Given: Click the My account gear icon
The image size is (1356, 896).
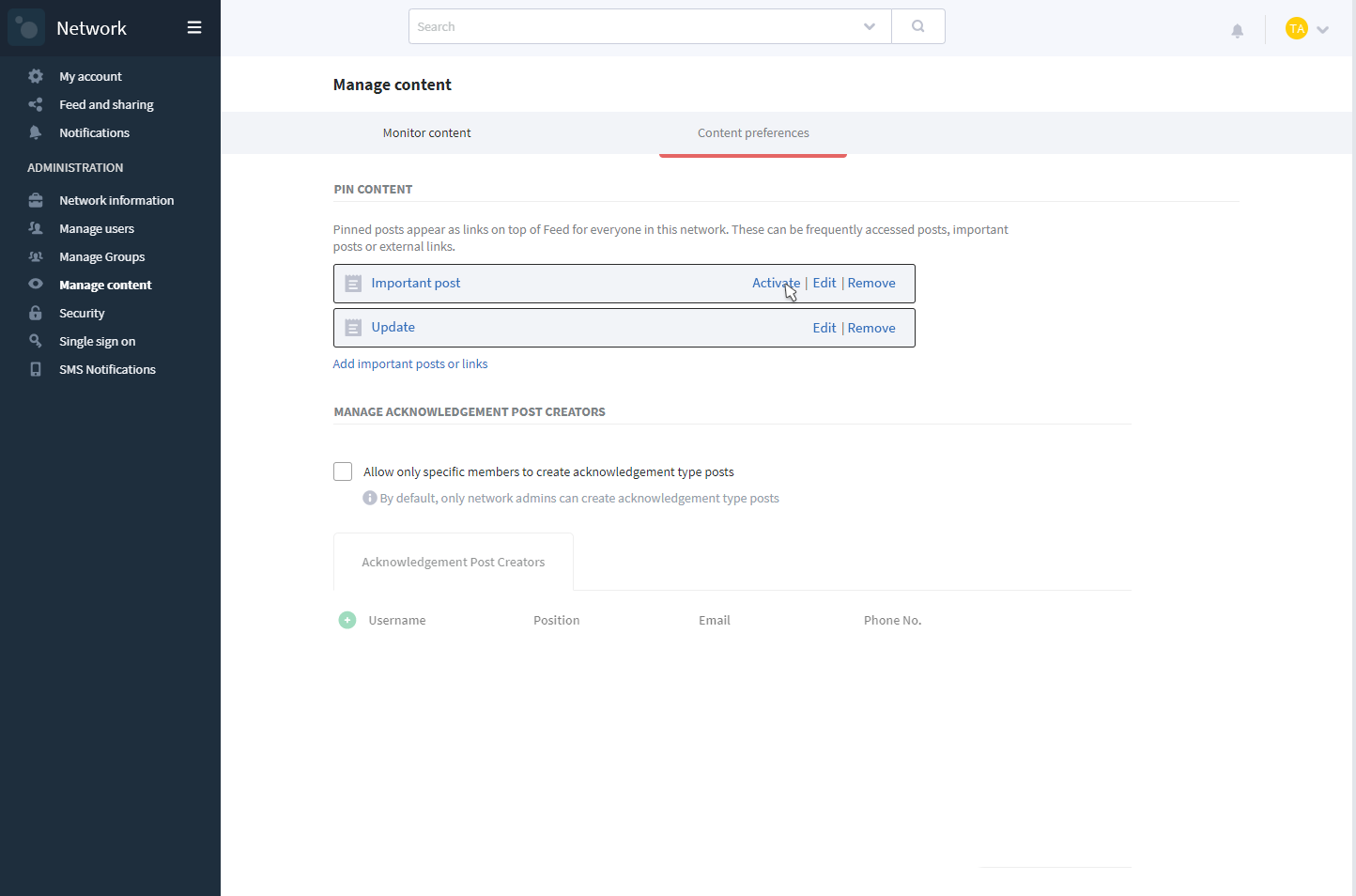Looking at the screenshot, I should [x=36, y=76].
